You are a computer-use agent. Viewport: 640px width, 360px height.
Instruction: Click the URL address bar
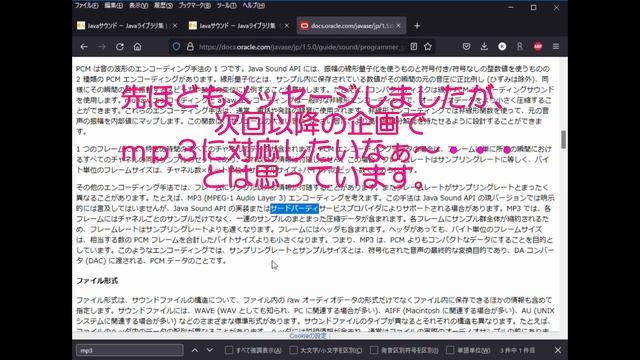point(301,47)
